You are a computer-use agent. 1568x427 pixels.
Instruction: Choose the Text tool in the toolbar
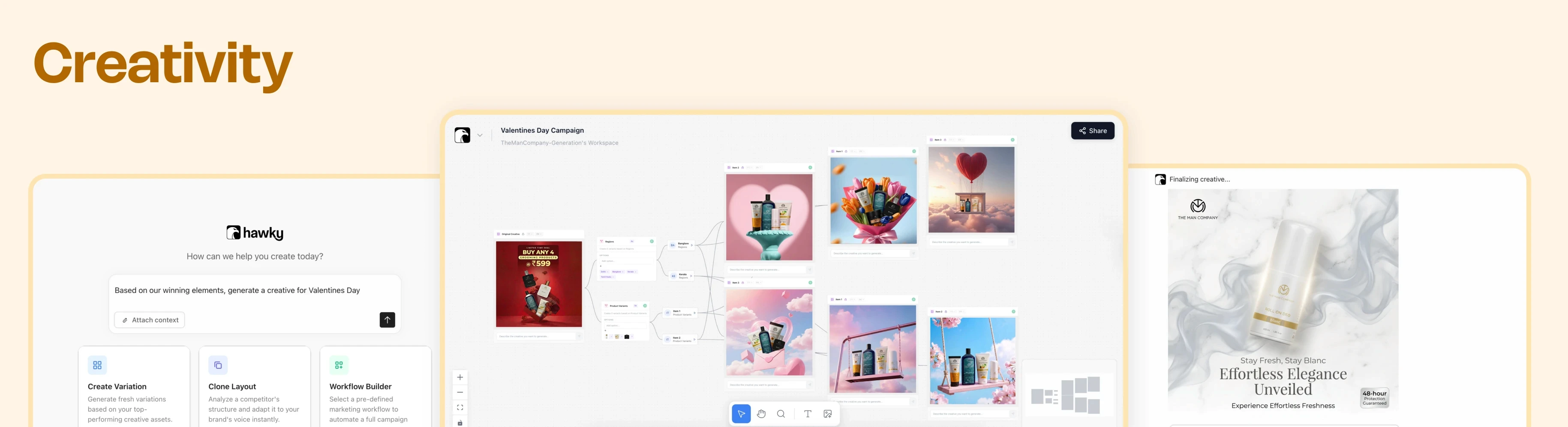click(x=808, y=414)
